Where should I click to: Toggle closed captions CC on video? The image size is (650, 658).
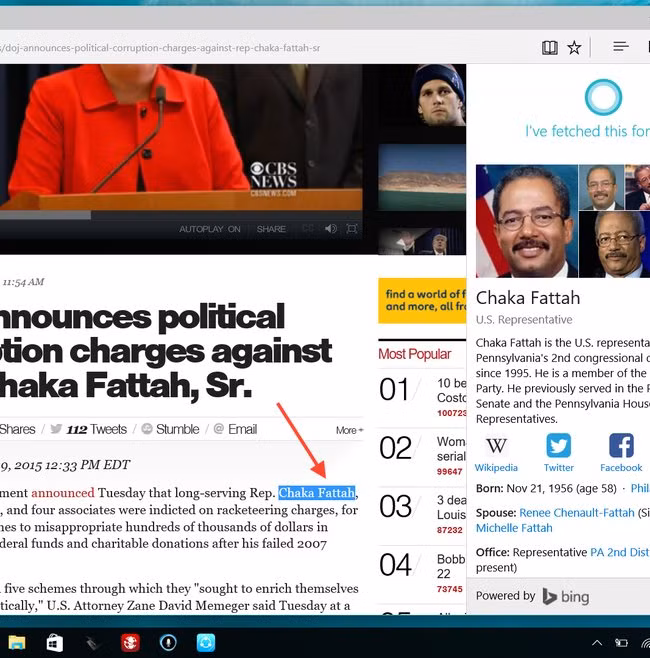(x=309, y=229)
